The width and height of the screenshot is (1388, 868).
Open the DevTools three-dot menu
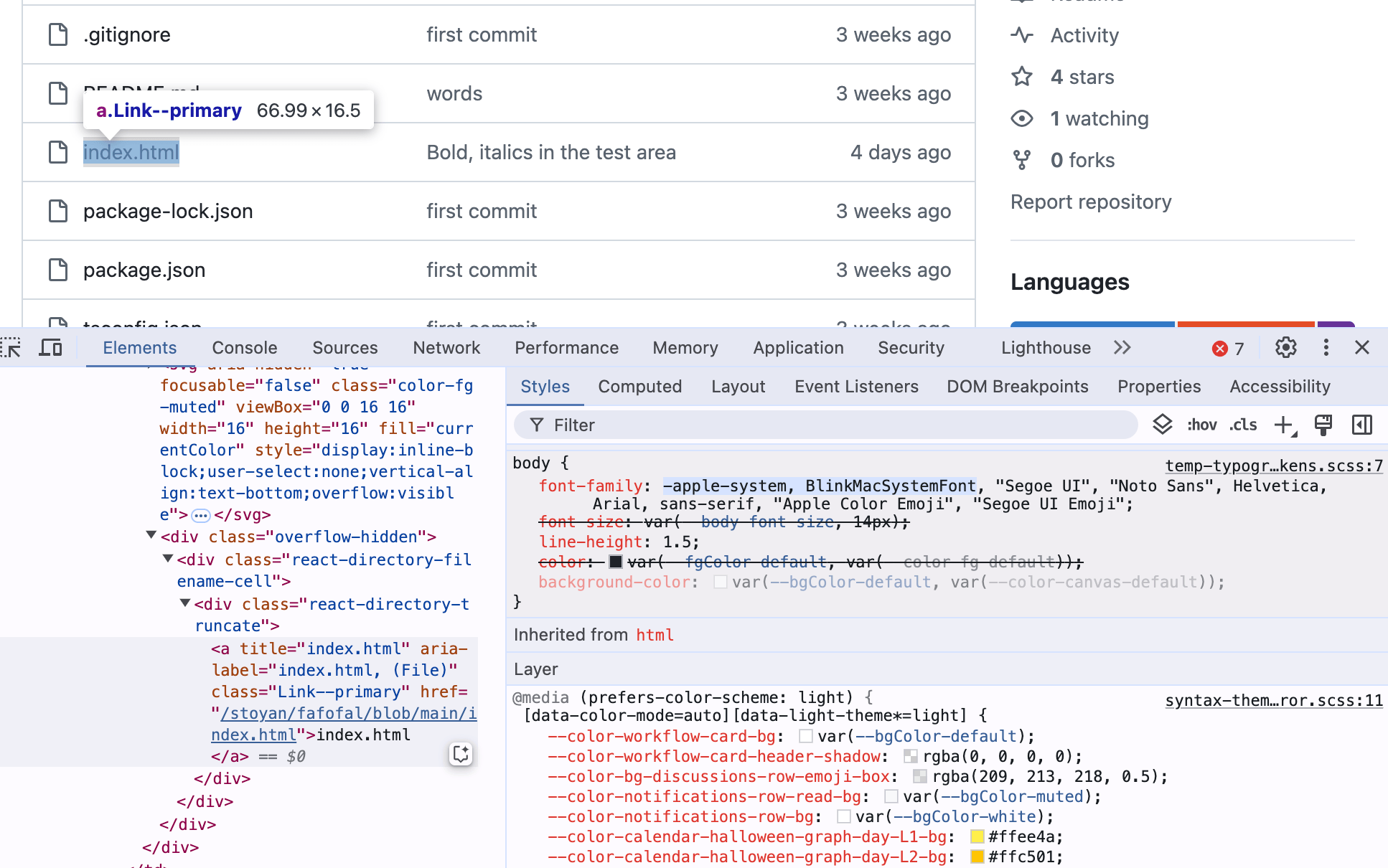pyautogui.click(x=1326, y=348)
